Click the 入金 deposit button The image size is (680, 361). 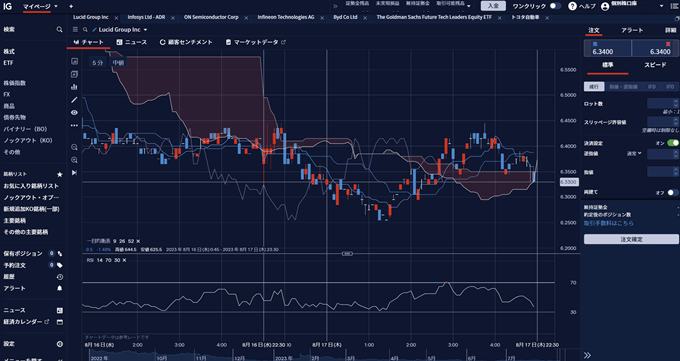(x=493, y=6)
